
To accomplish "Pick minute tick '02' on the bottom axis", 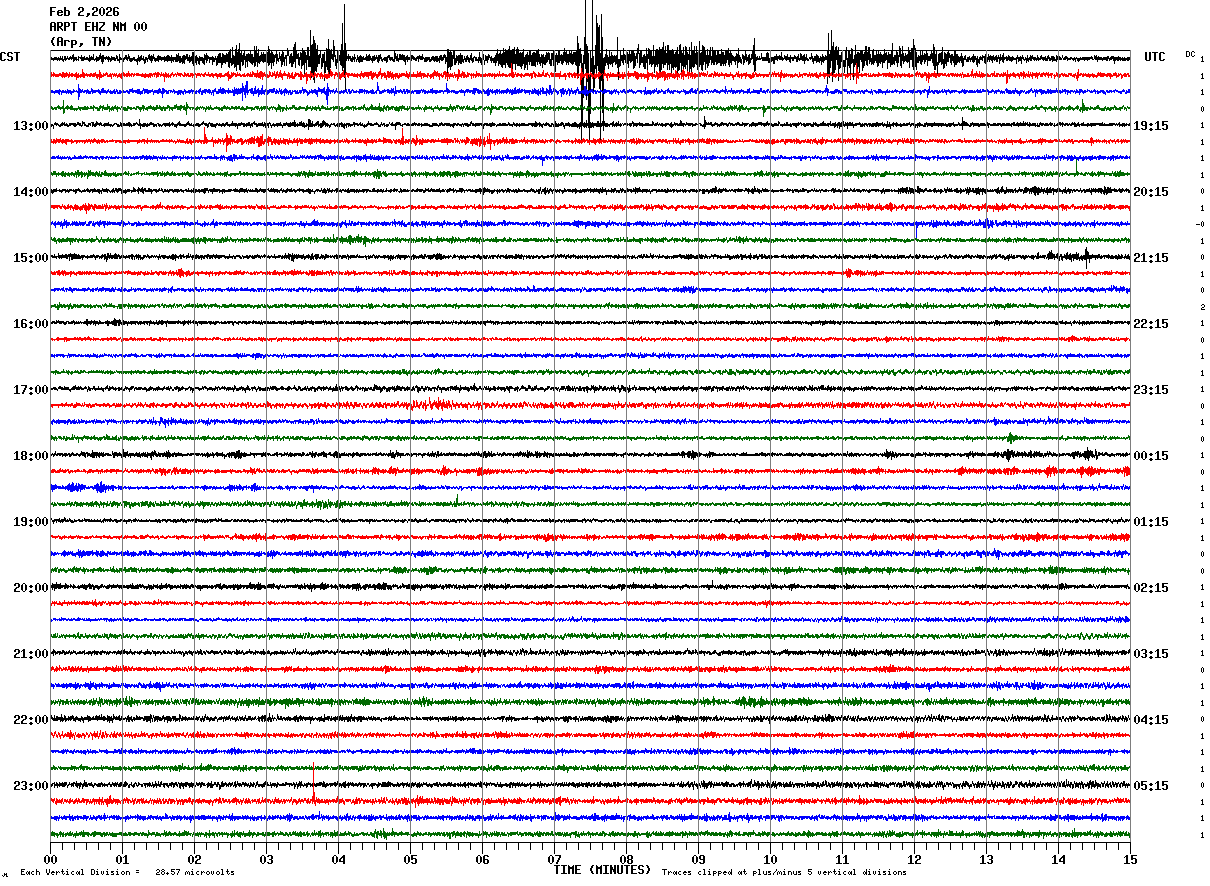I will click(194, 859).
